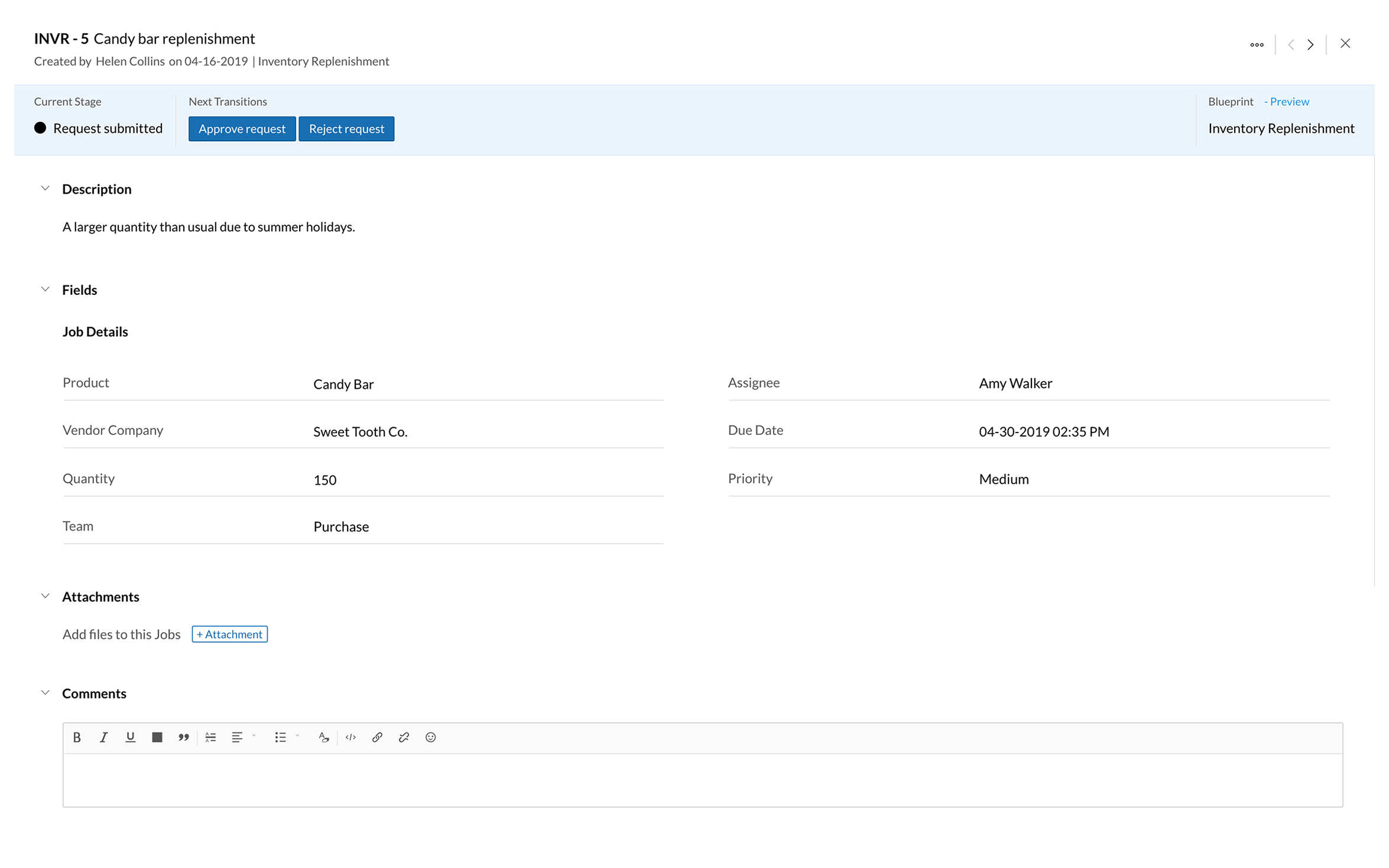This screenshot has width=1389, height=868.
Task: Click the Product value Candy Bar
Action: tap(343, 384)
